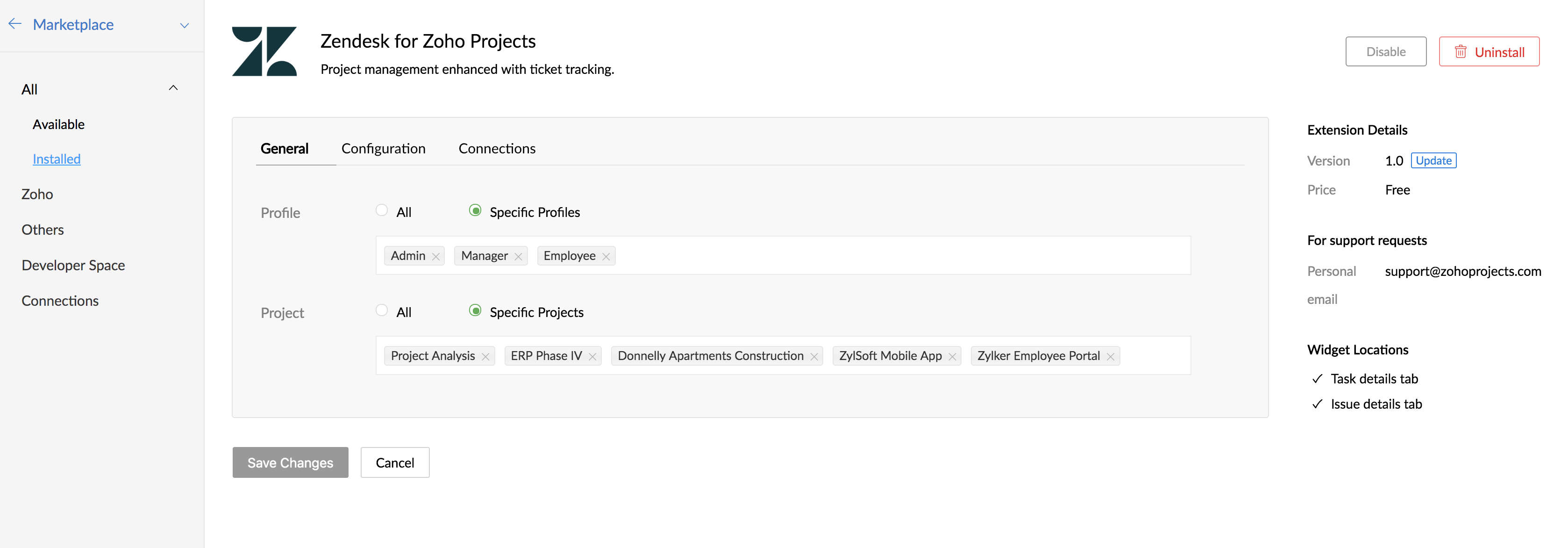1568x548 pixels.
Task: Click the Zendesk for Zoho Projects title
Action: (x=428, y=41)
